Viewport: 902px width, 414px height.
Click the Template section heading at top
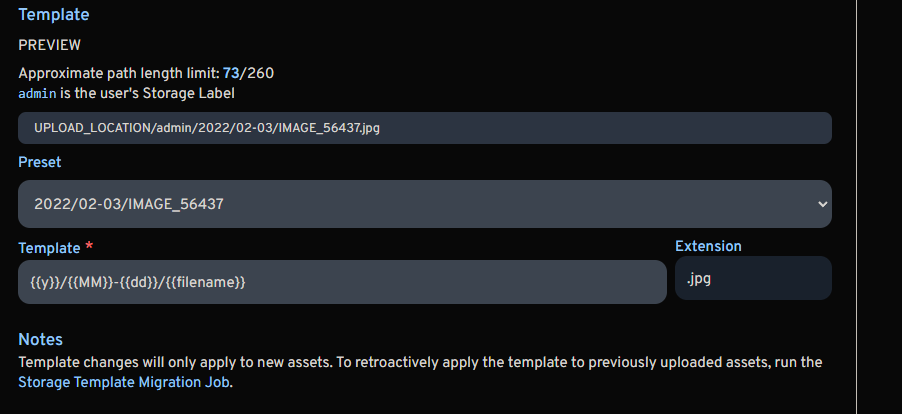pos(53,15)
